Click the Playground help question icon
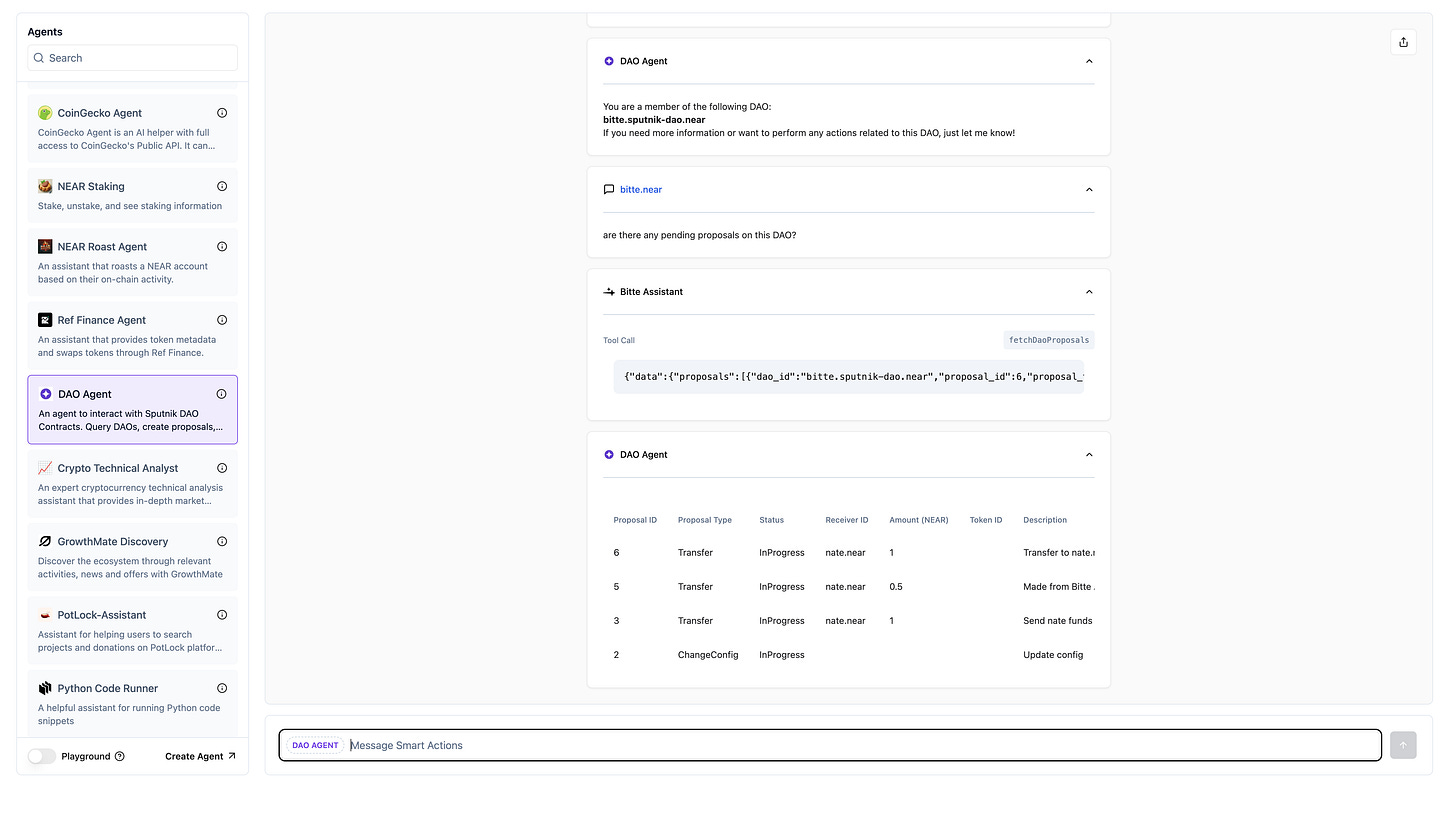 120,756
